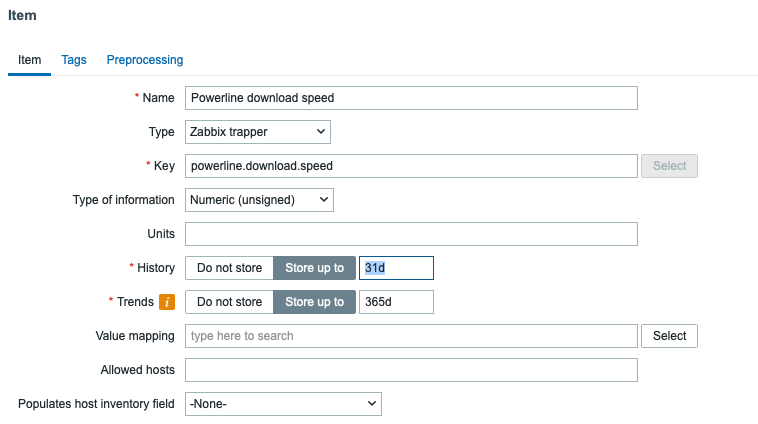Set Trends to Do not store
The width and height of the screenshot is (758, 424).
point(230,302)
